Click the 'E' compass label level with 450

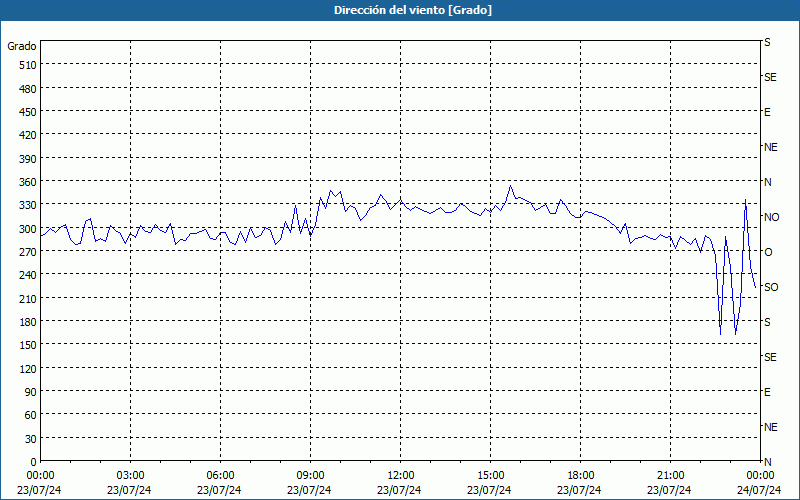click(767, 112)
